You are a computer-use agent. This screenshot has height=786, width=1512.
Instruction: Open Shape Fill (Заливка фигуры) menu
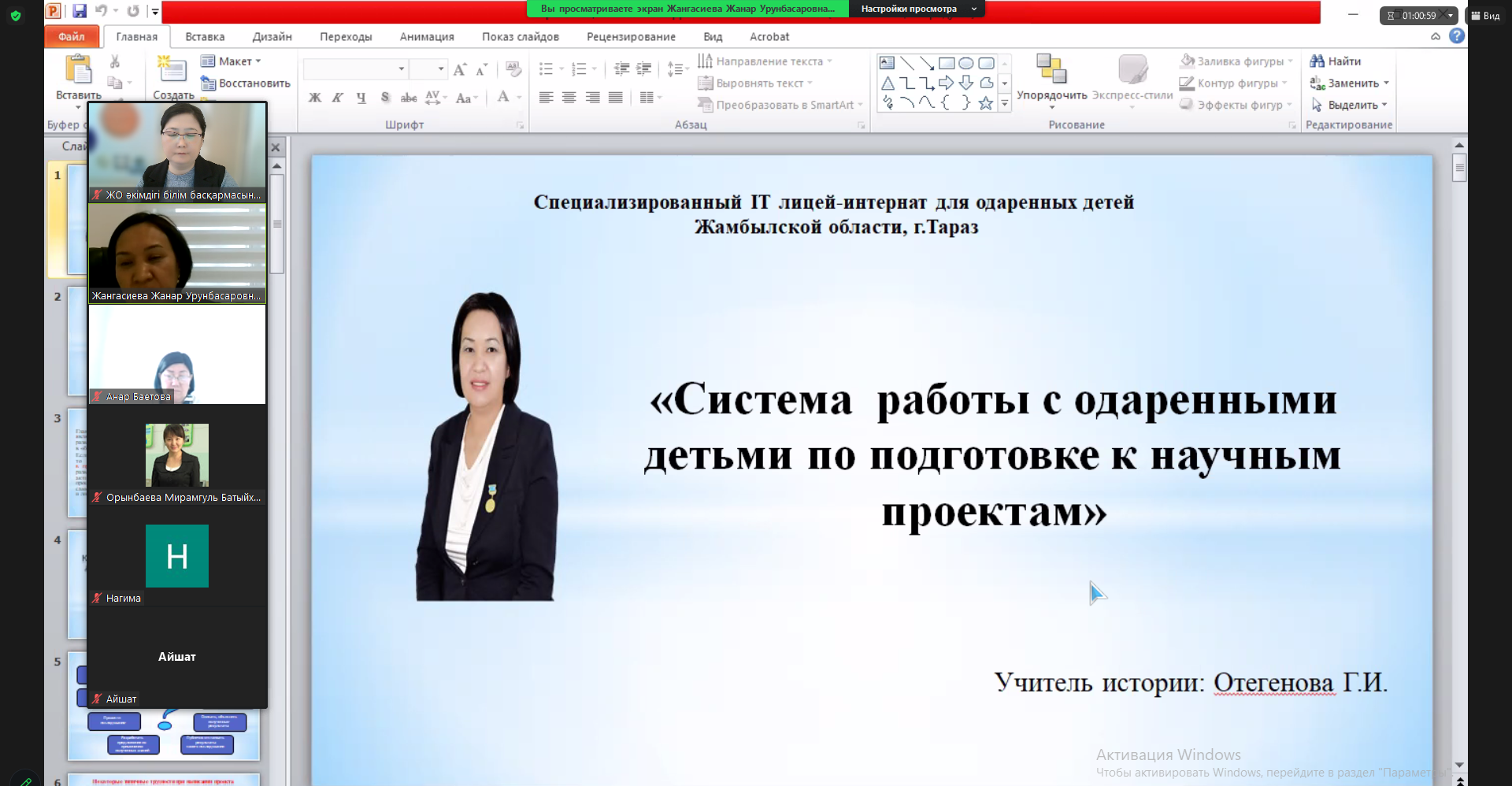pos(1236,61)
